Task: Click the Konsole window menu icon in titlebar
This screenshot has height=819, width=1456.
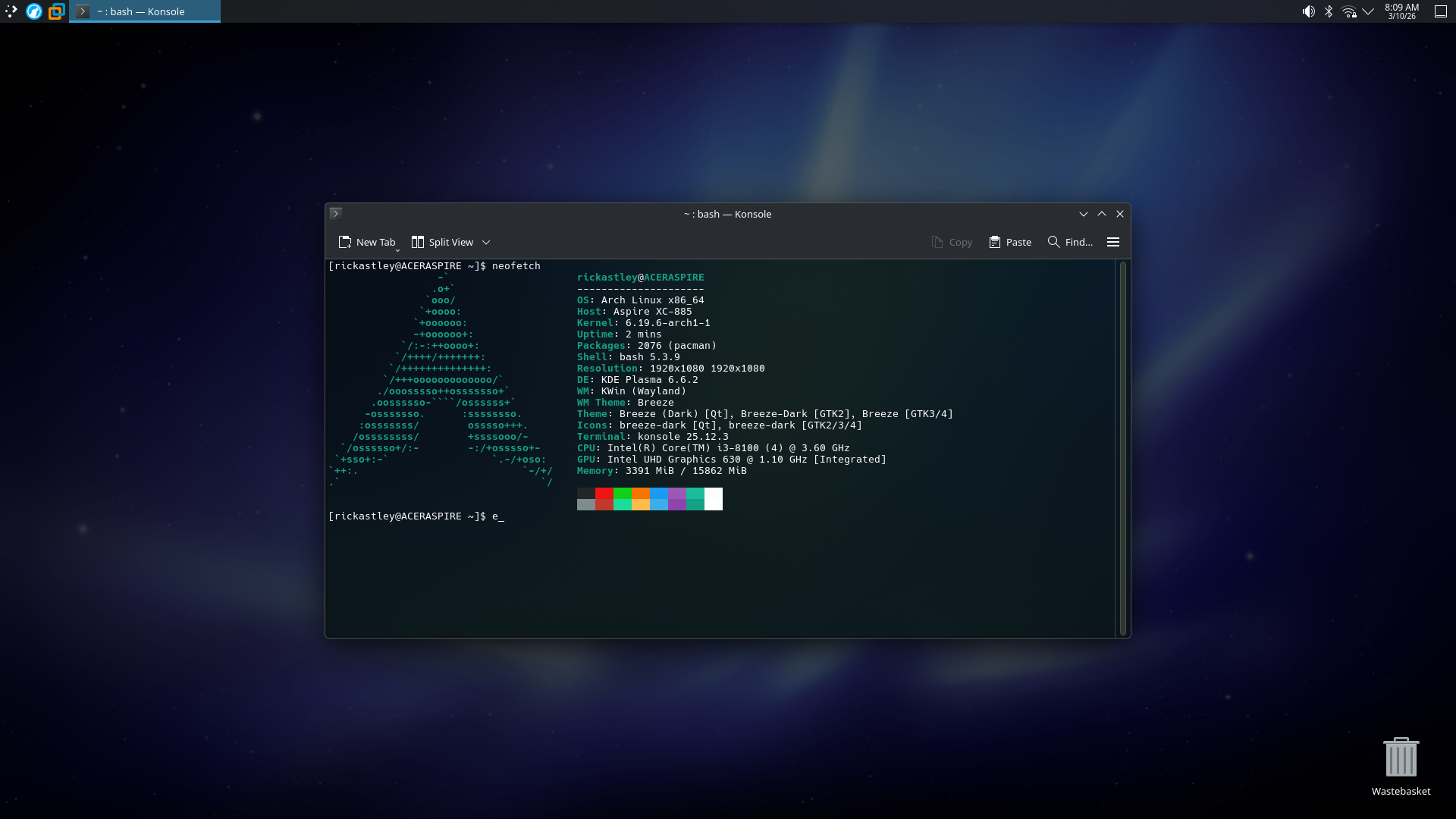Action: pos(336,214)
